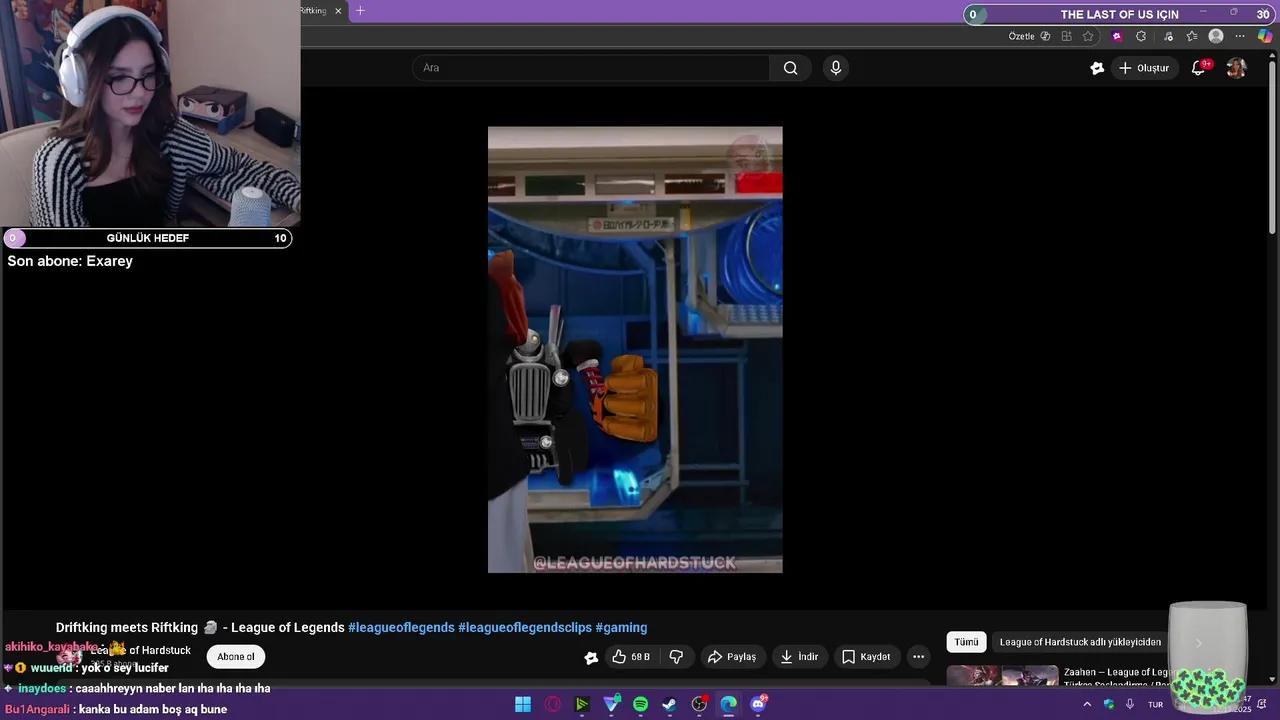This screenshot has width=1280, height=720.
Task: Click the star icon left of like
Action: click(x=591, y=657)
